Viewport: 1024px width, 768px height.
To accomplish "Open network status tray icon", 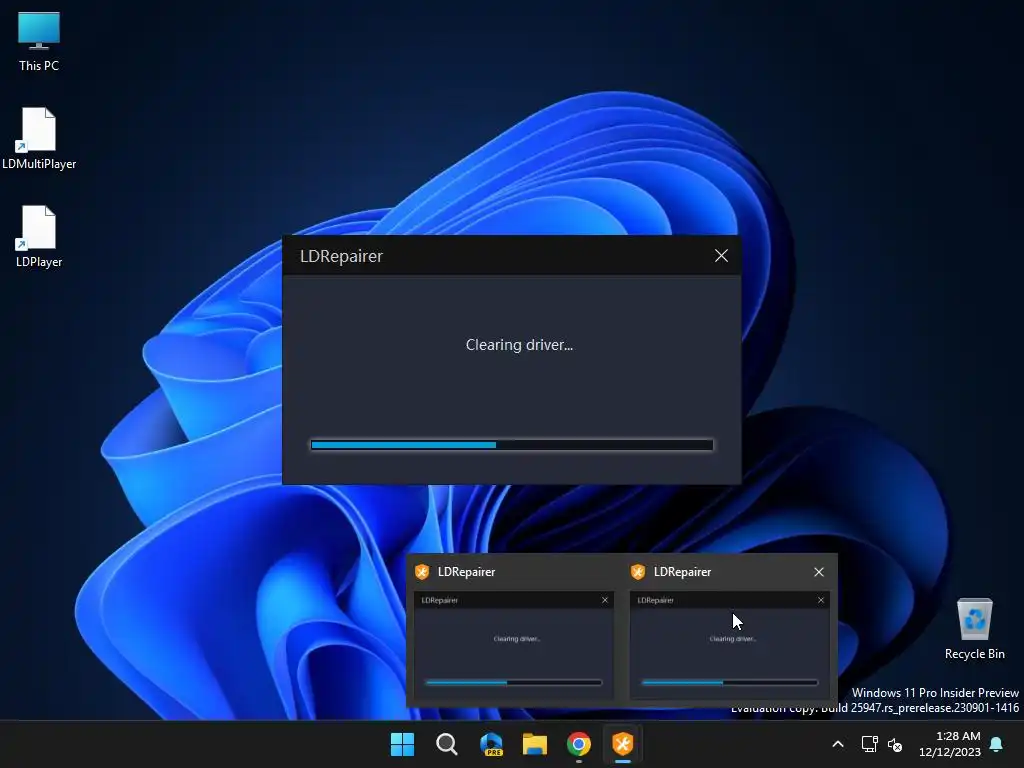I will coord(869,744).
